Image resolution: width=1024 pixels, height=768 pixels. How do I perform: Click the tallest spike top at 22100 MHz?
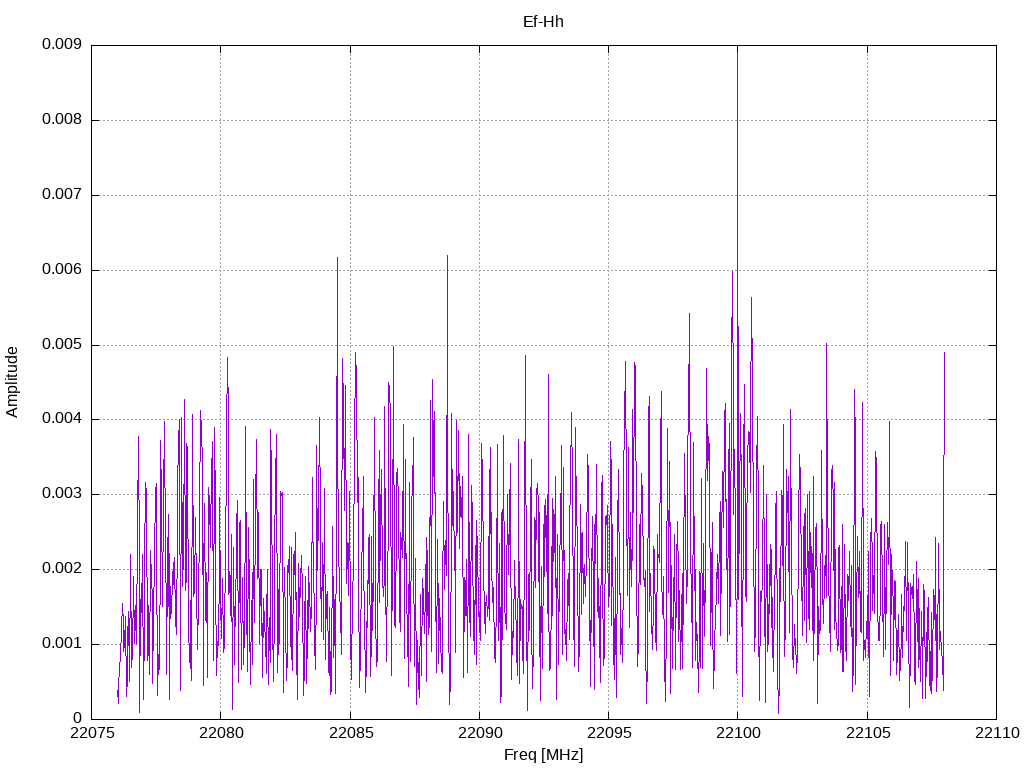pyautogui.click(x=737, y=48)
